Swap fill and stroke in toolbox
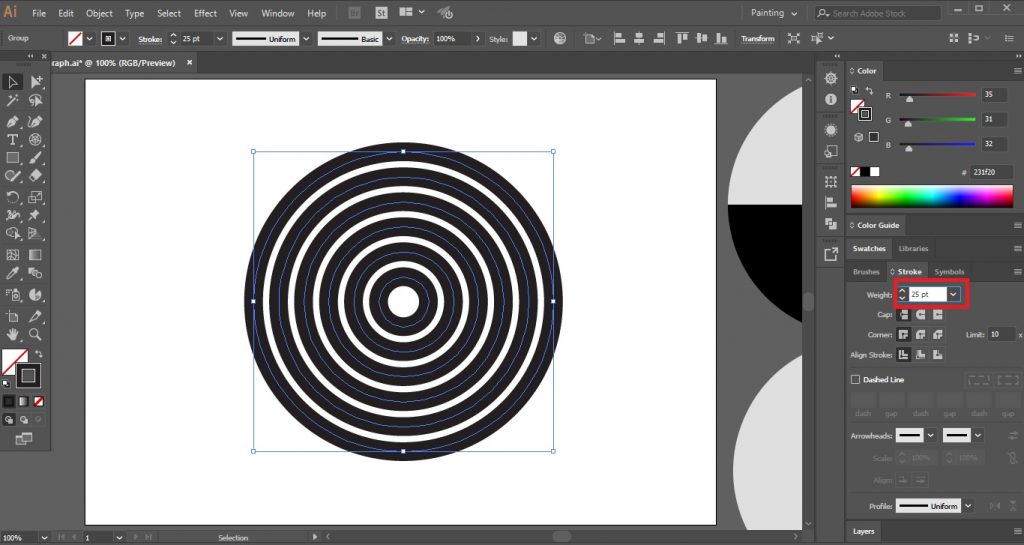Image resolution: width=1024 pixels, height=545 pixels. 39,354
